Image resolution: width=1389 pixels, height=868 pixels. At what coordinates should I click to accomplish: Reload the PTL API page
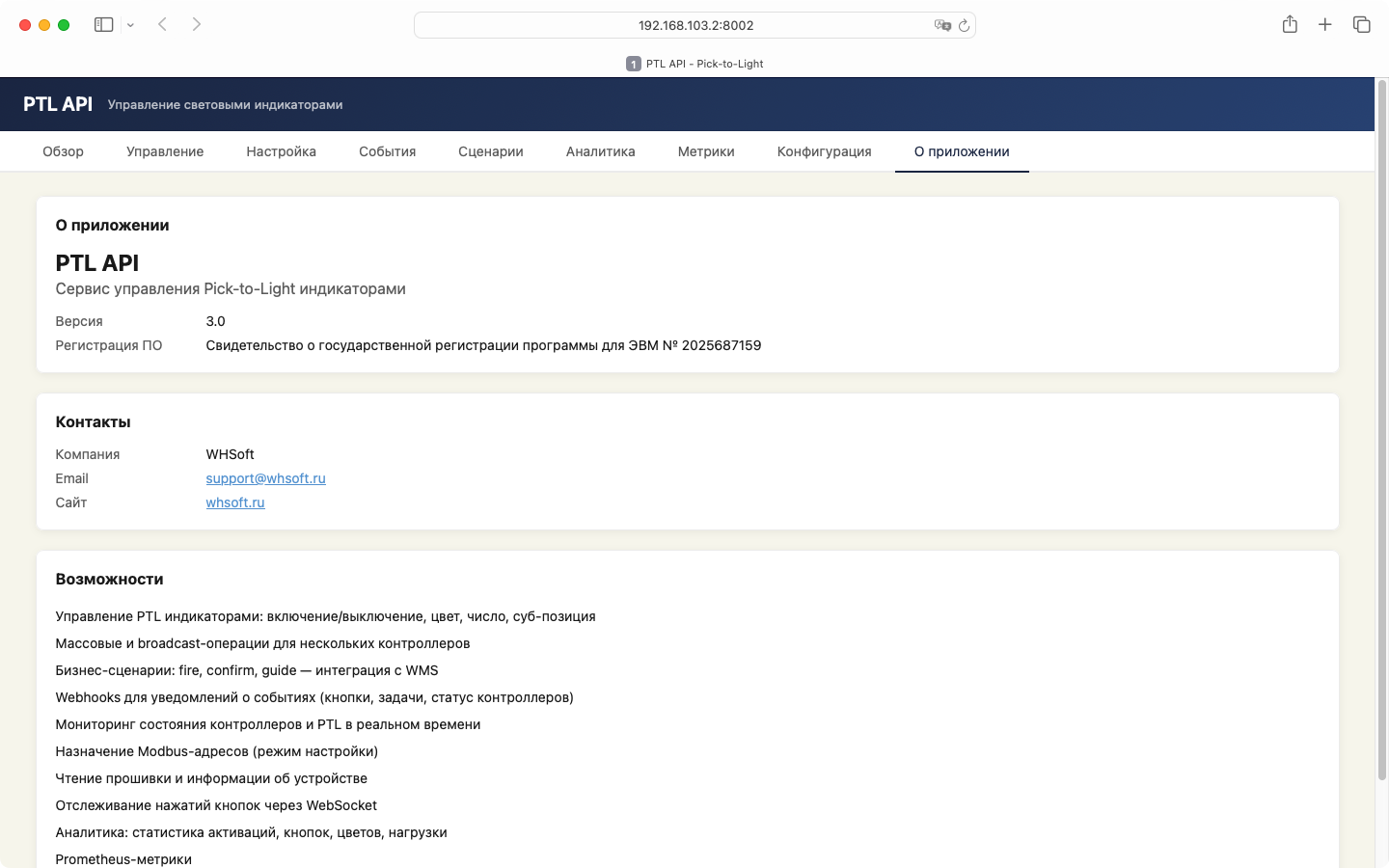pyautogui.click(x=965, y=25)
